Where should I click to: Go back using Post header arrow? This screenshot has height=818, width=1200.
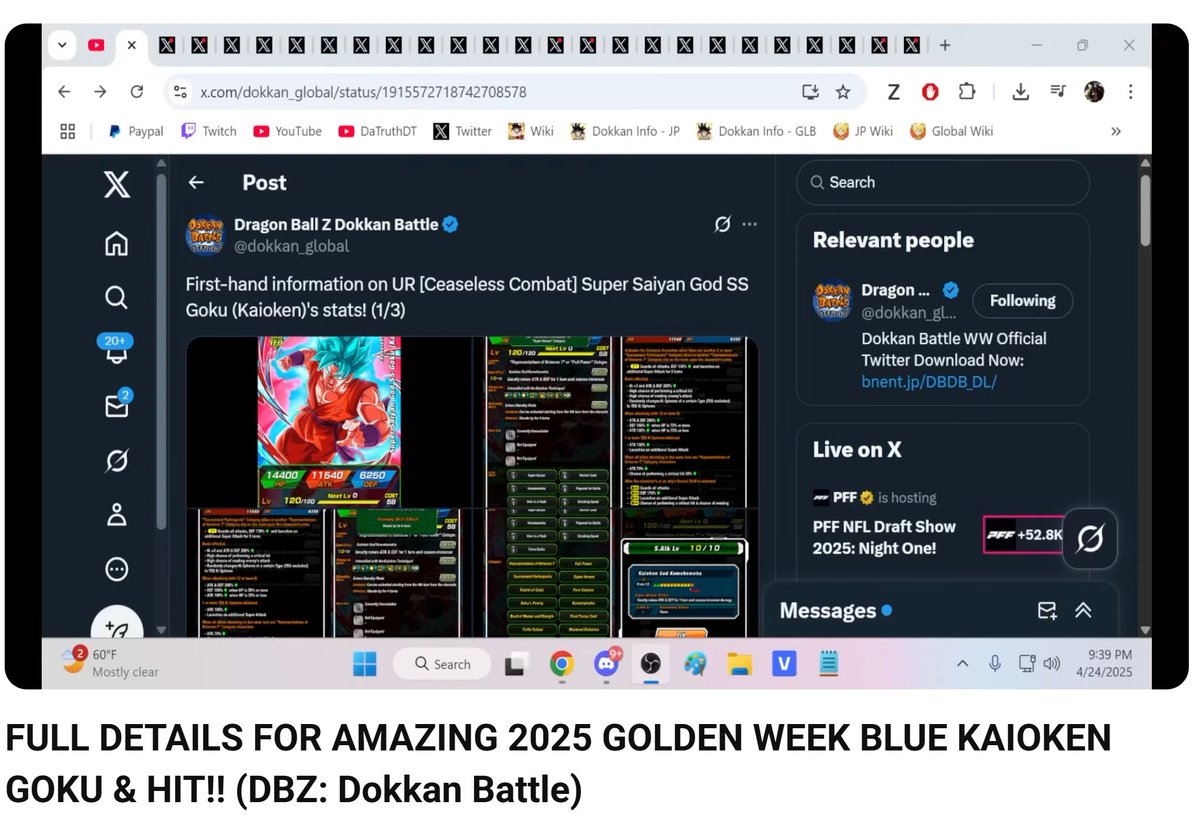coord(196,182)
